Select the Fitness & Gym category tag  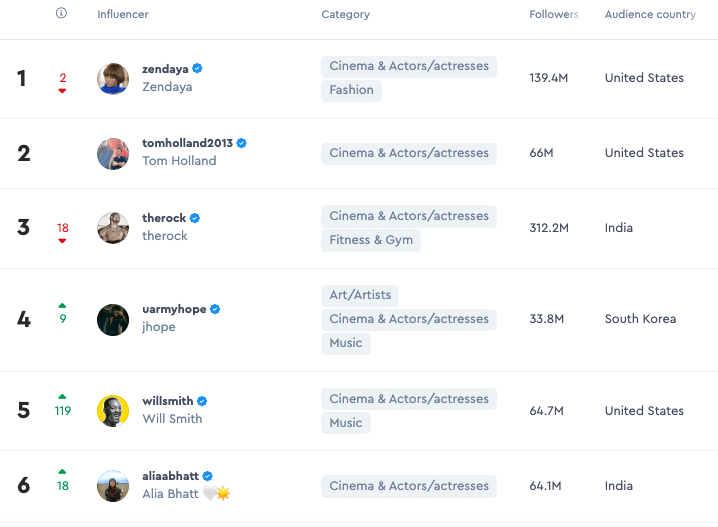(x=371, y=240)
